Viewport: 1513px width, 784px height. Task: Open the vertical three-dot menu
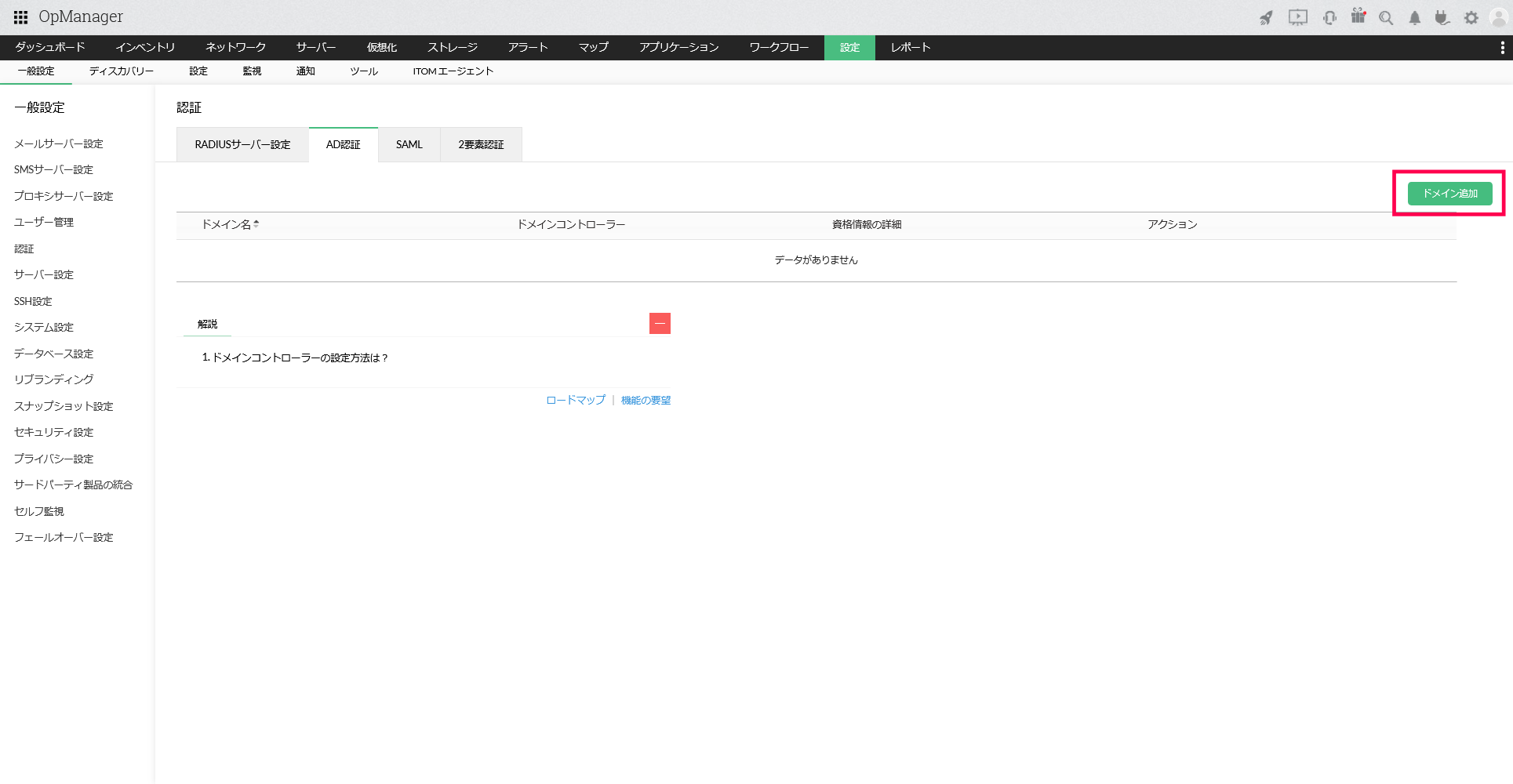1502,48
